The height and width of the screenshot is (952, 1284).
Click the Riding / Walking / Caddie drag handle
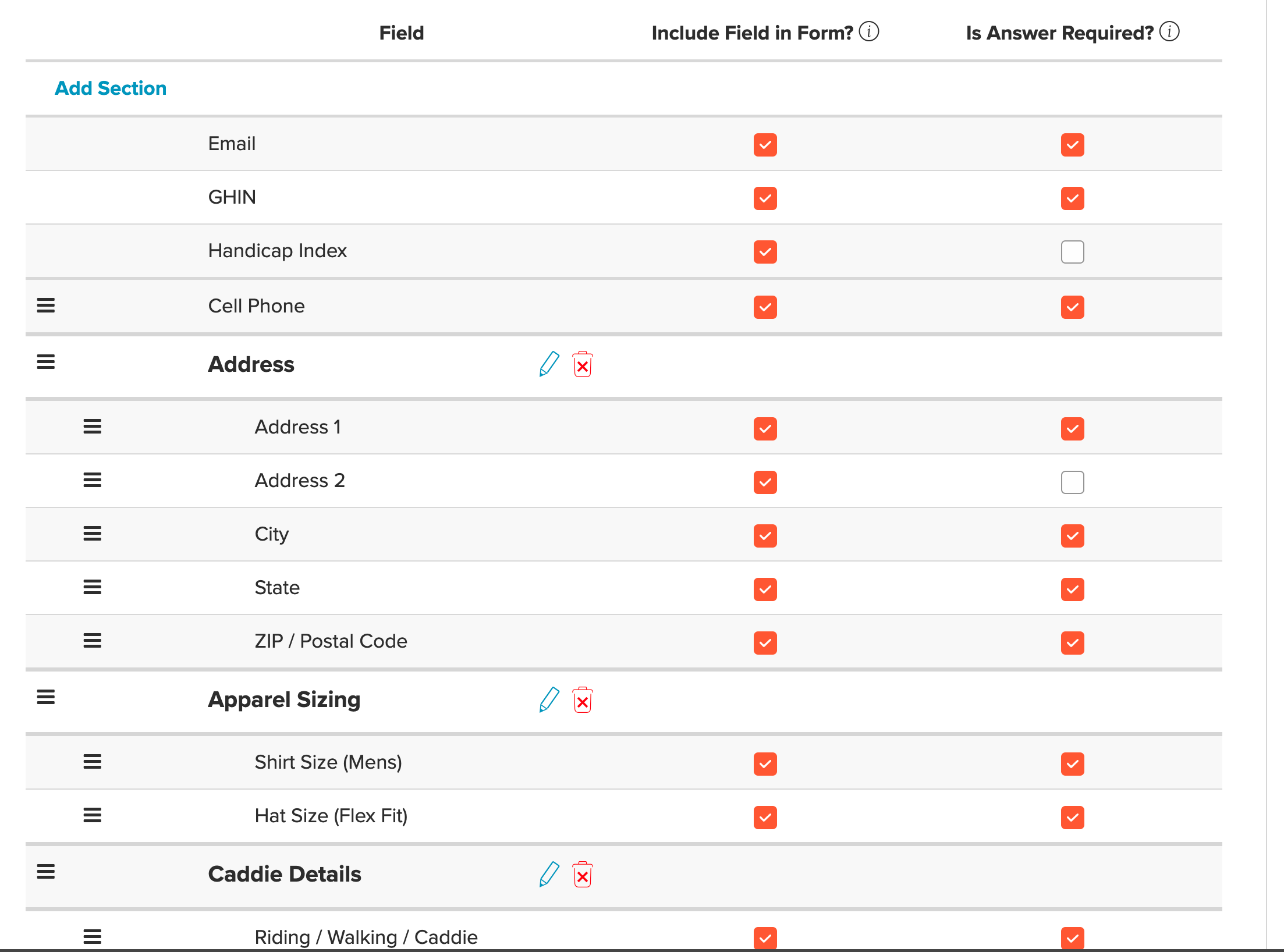point(93,936)
